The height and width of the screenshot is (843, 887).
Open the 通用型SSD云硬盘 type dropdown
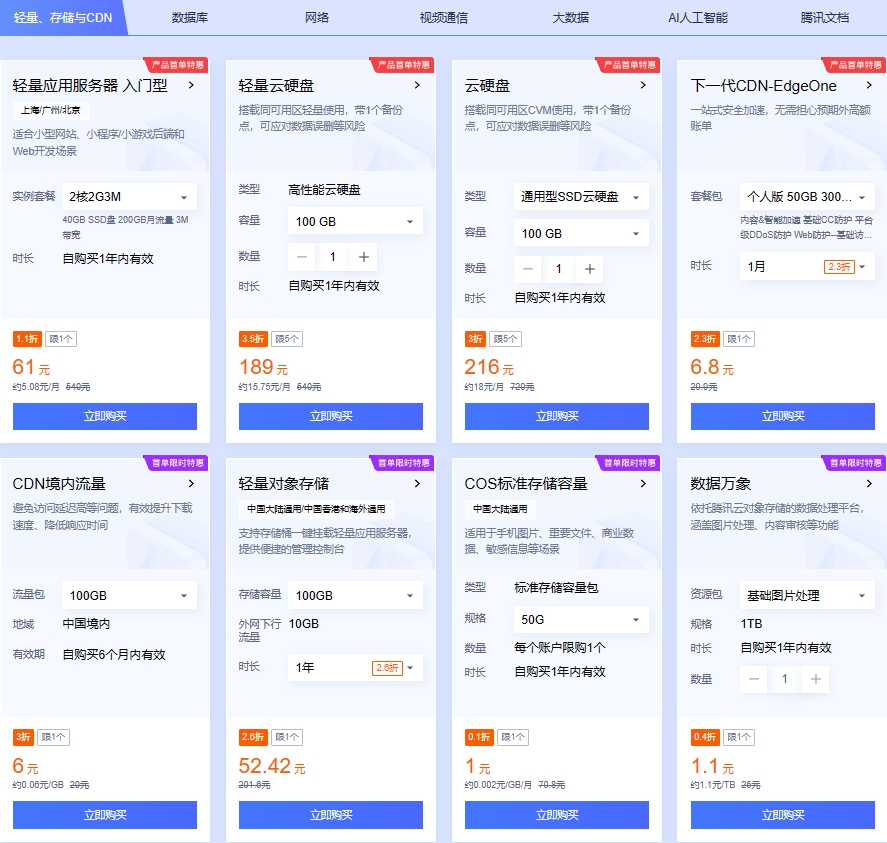click(581, 196)
